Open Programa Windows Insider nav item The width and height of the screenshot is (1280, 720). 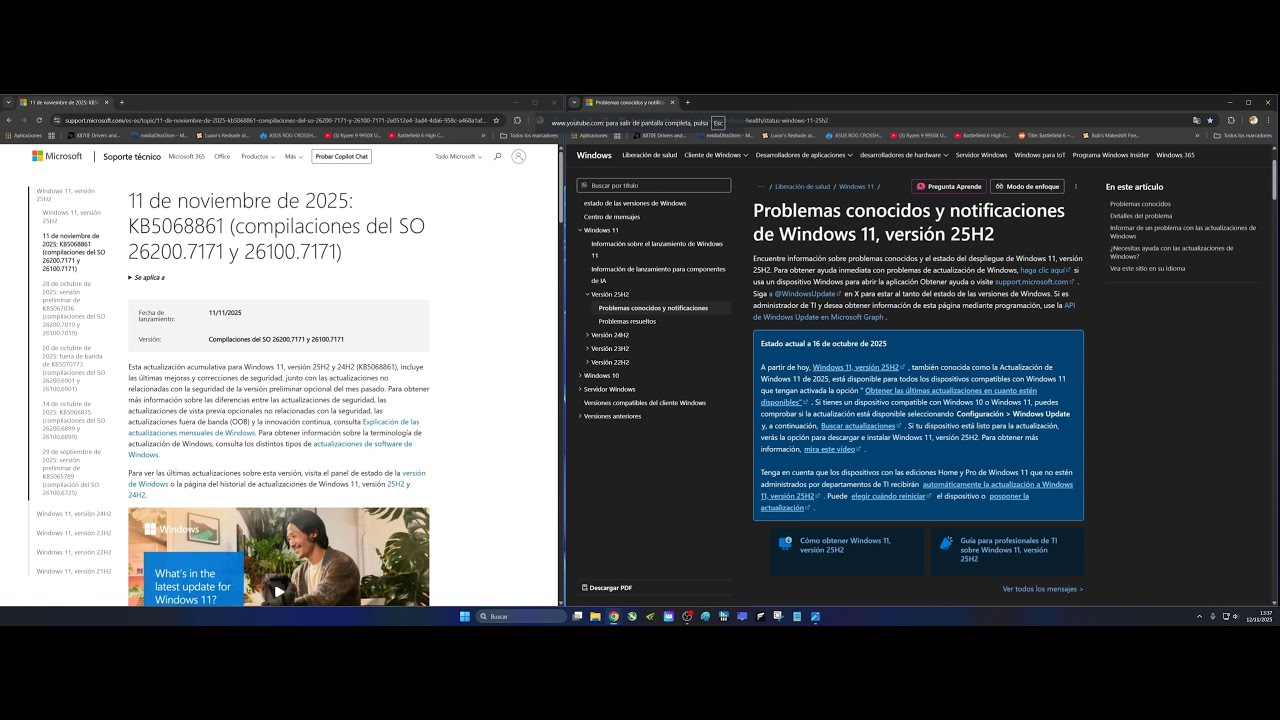point(1111,155)
